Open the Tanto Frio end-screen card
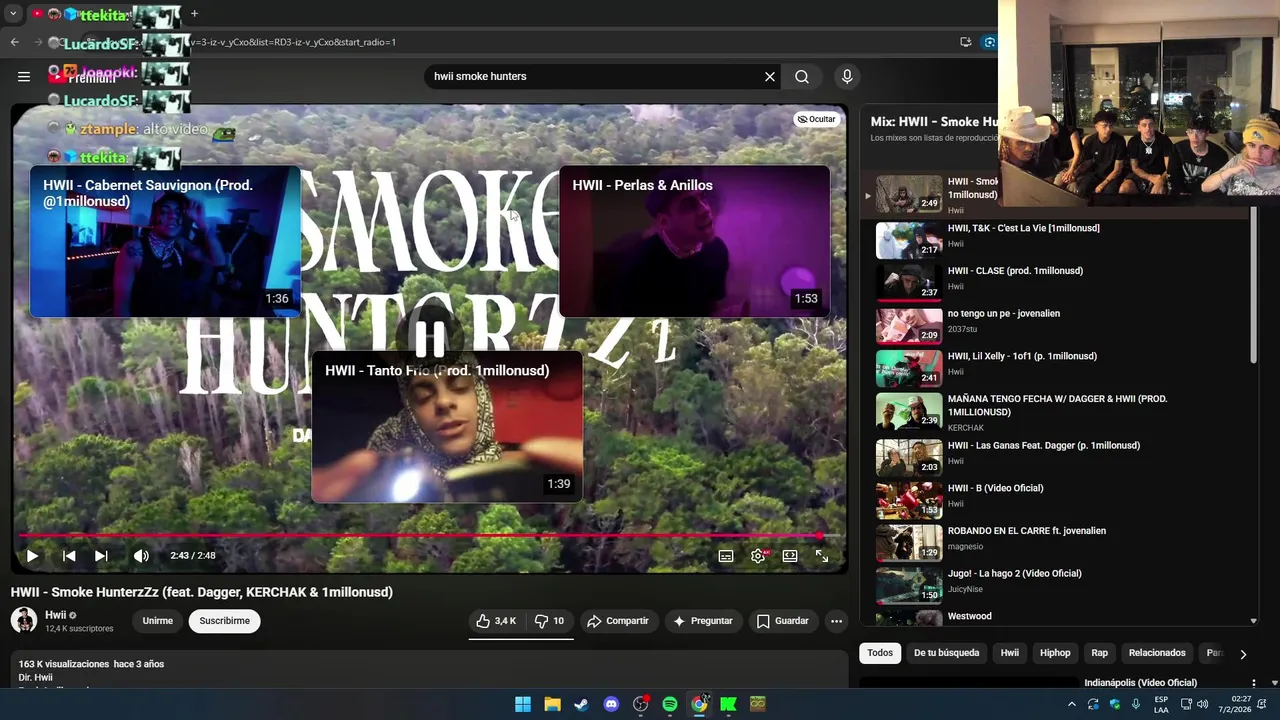1280x720 pixels. (x=447, y=427)
